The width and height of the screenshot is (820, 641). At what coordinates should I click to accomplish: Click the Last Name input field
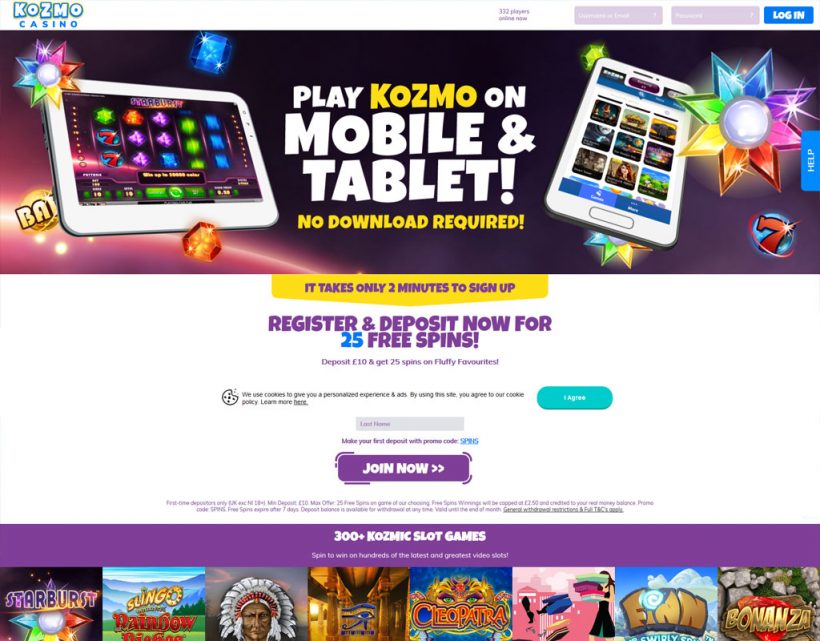coord(410,423)
